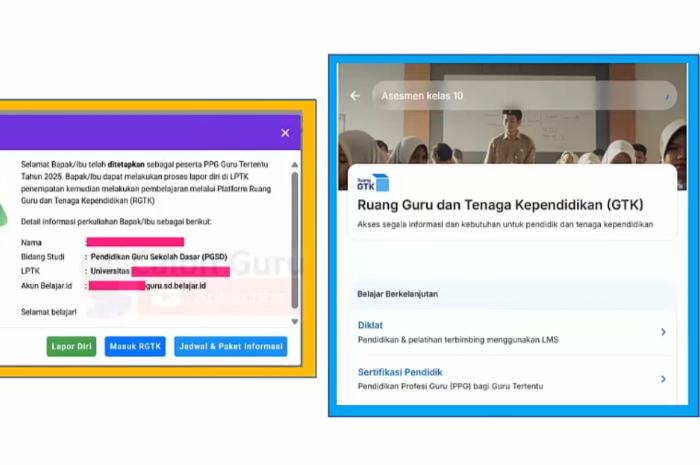Click the heading Ruang Guru dan Tenaga Kependidikan (GTK)
The image size is (700, 465).
click(500, 205)
